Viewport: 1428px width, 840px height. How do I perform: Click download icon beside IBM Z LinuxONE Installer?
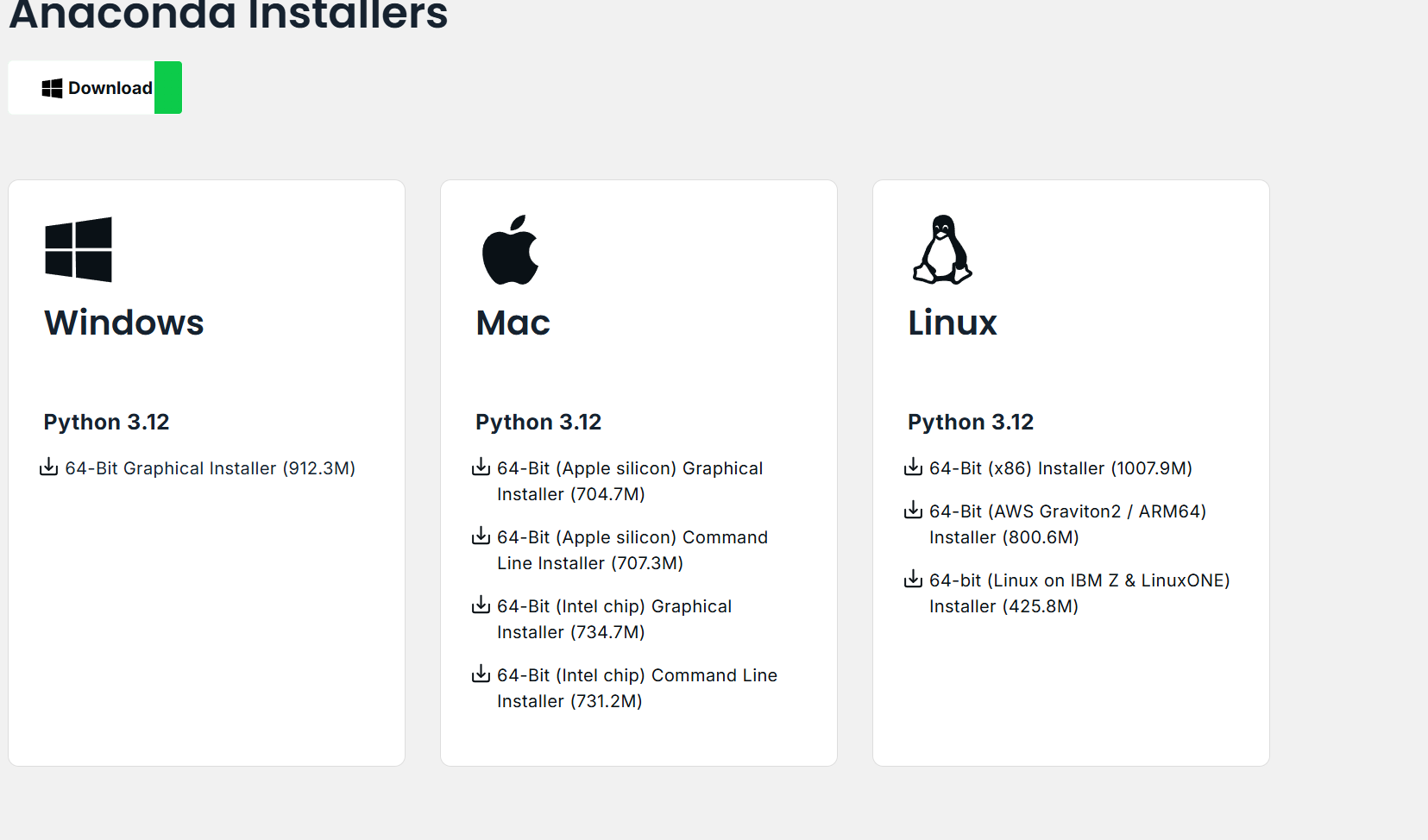pyautogui.click(x=914, y=579)
